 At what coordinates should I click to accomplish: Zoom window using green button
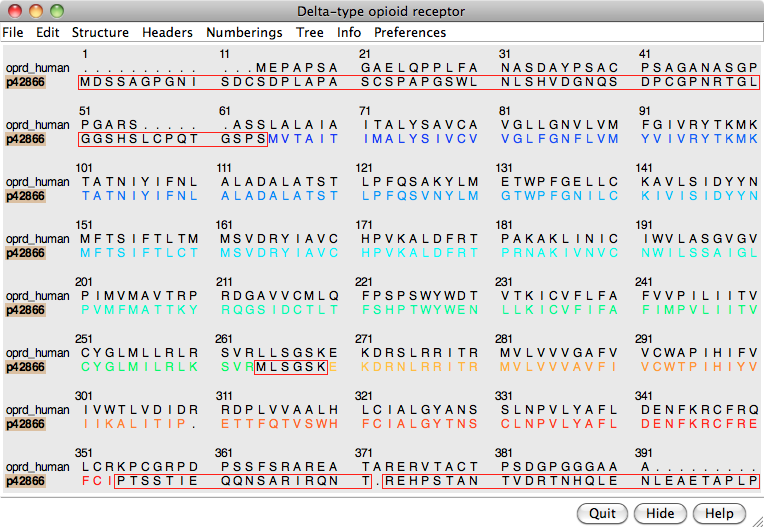(x=56, y=11)
